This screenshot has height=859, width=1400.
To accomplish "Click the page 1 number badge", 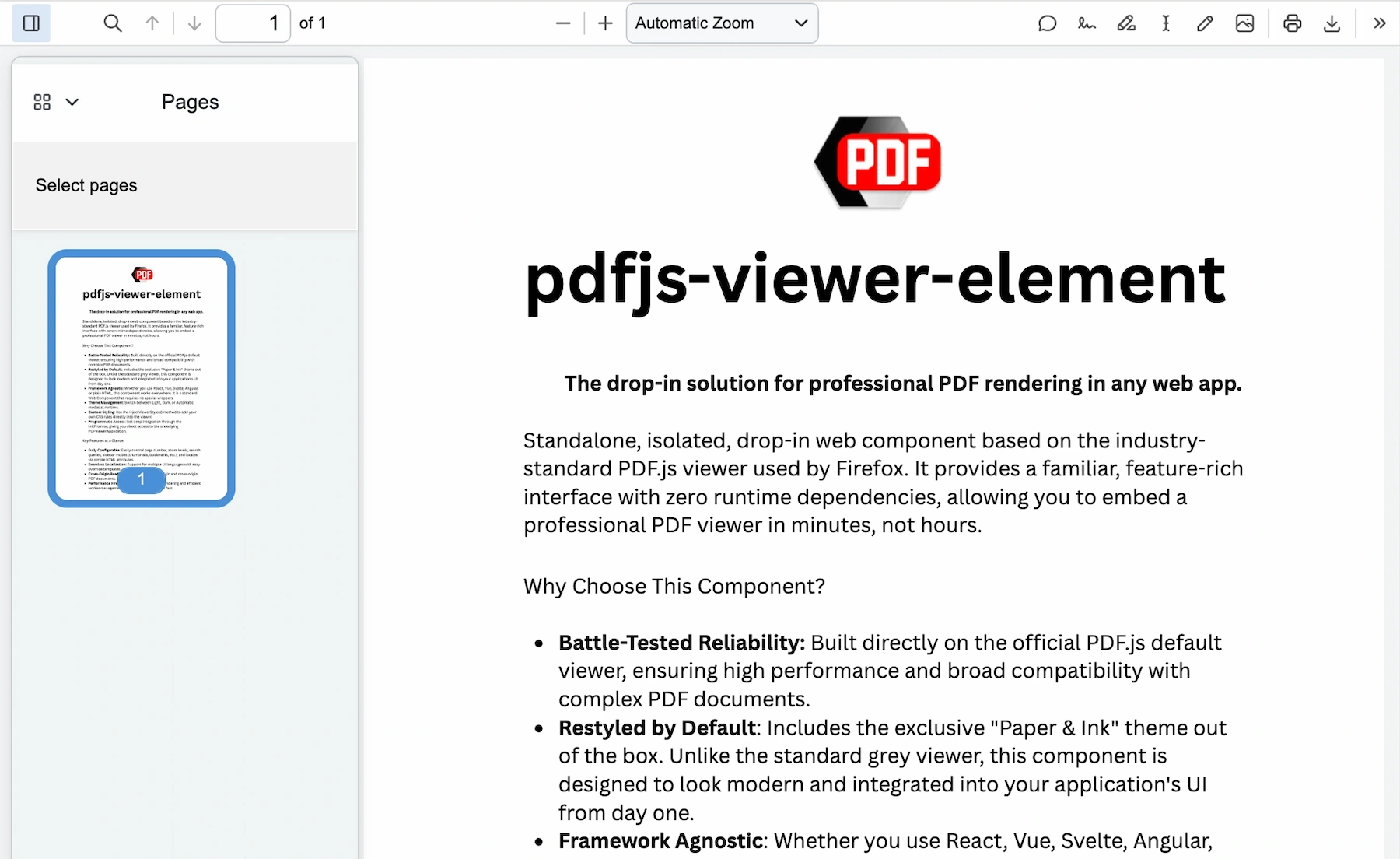I will coord(142,479).
